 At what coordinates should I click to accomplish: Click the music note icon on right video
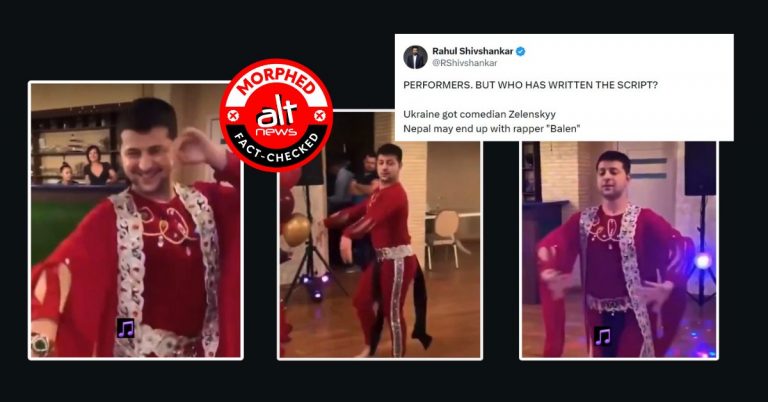[602, 336]
